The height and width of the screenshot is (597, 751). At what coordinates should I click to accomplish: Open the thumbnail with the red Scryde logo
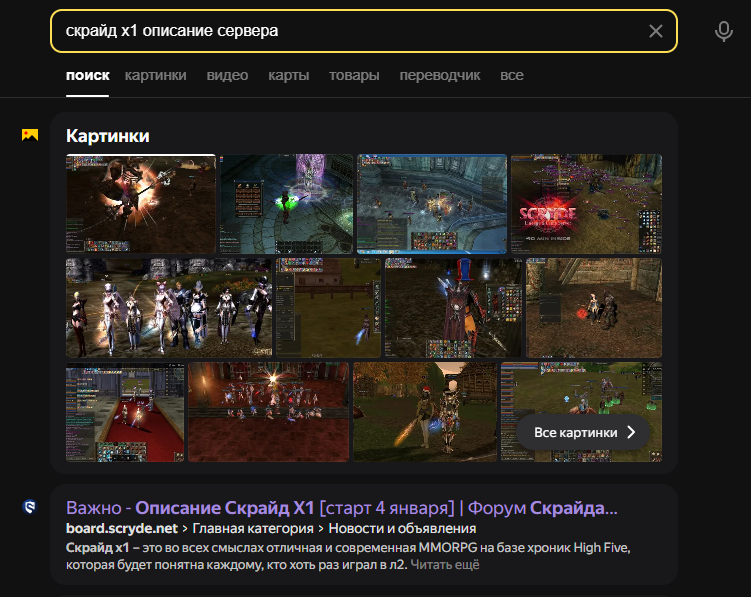tap(586, 204)
